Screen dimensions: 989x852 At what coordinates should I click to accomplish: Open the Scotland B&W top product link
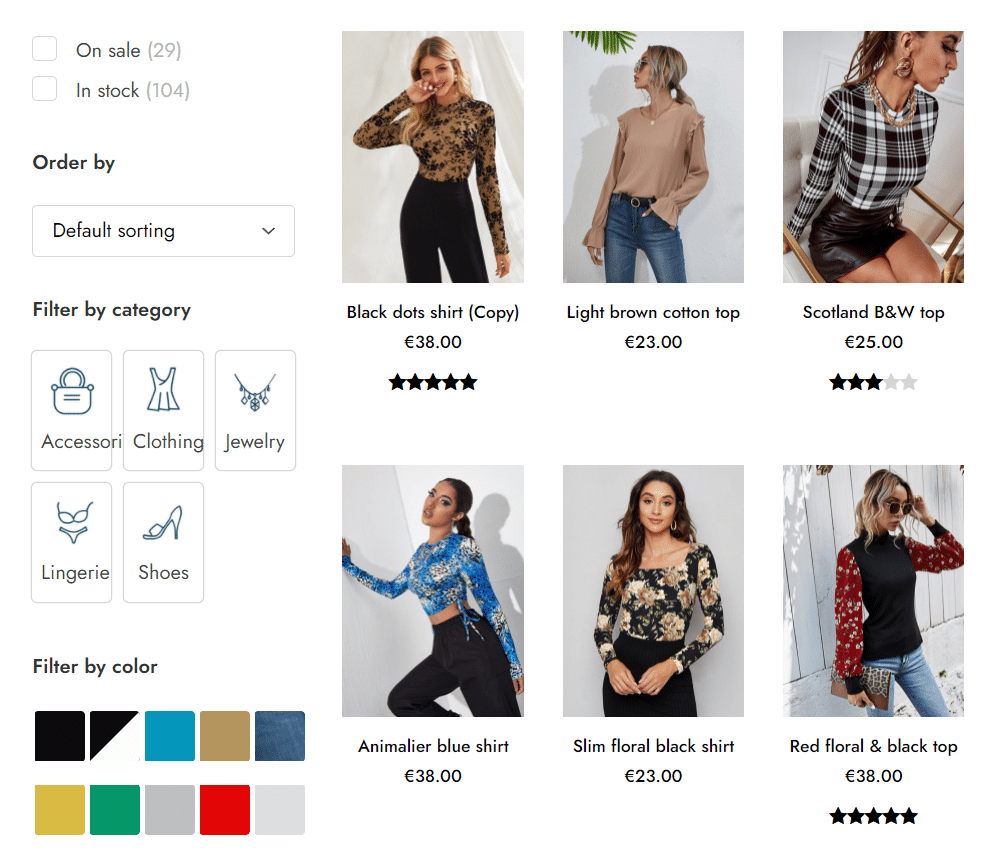coord(873,312)
